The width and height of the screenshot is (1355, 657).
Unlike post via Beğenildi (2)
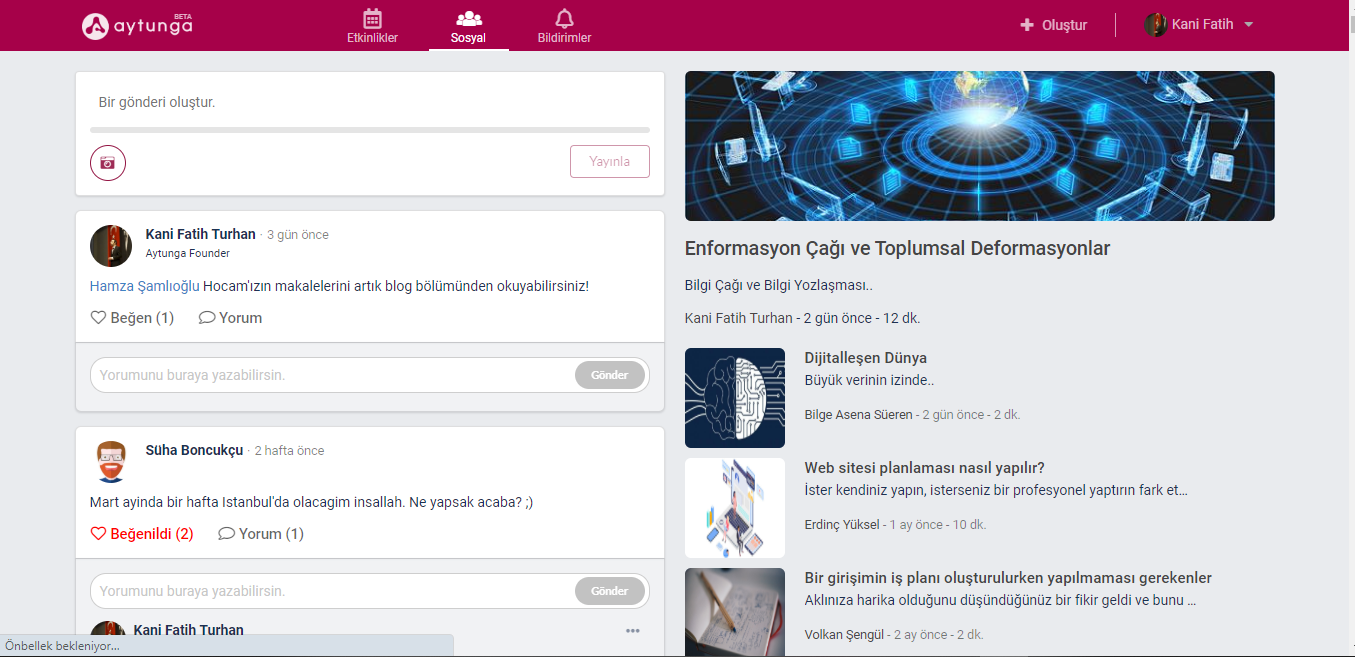coord(142,534)
